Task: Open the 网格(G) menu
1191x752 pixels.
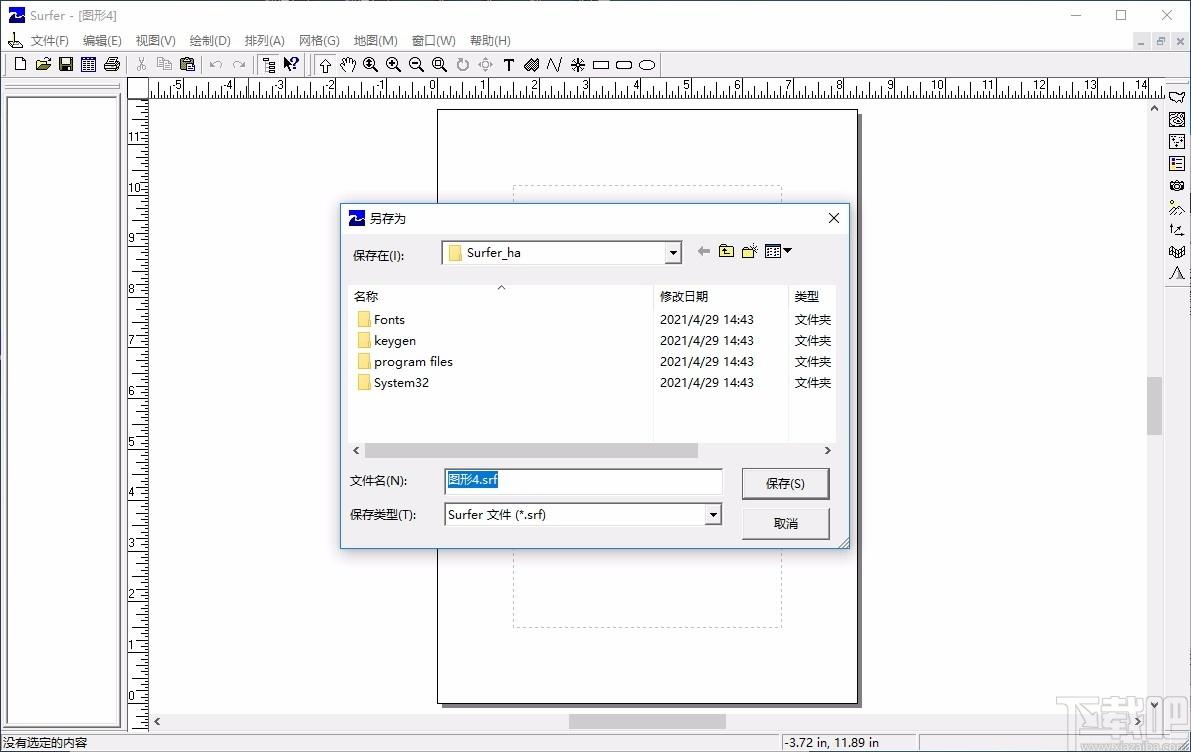Action: click(x=319, y=40)
